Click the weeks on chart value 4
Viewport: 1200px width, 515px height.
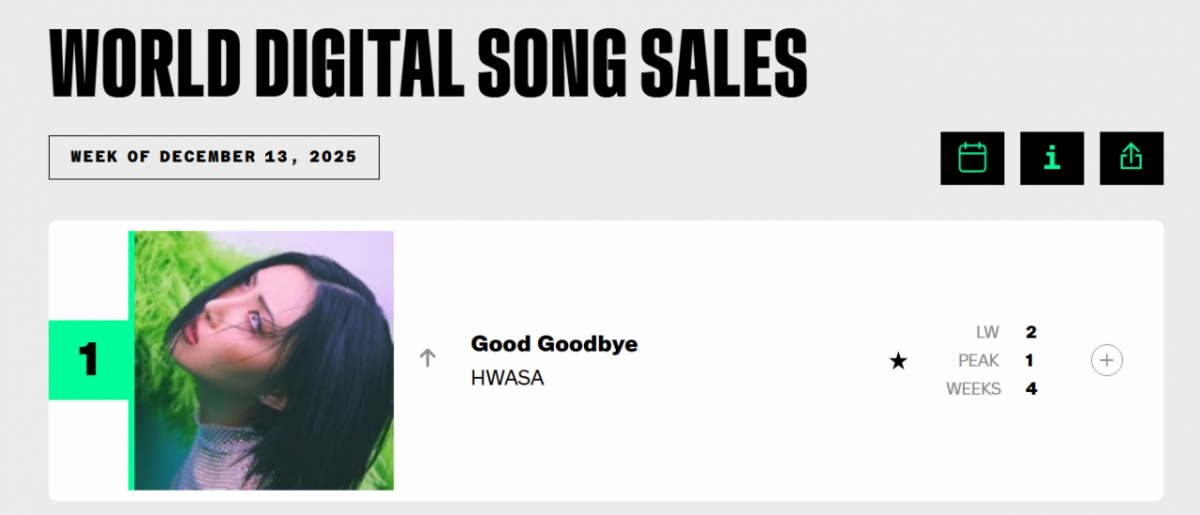point(1031,388)
